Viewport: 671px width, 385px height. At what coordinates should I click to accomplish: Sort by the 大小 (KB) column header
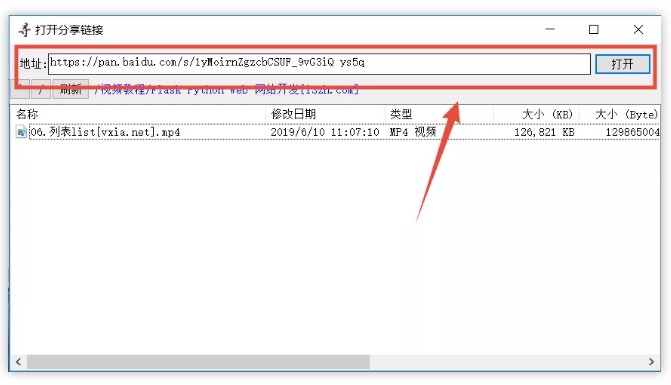pyautogui.click(x=547, y=114)
